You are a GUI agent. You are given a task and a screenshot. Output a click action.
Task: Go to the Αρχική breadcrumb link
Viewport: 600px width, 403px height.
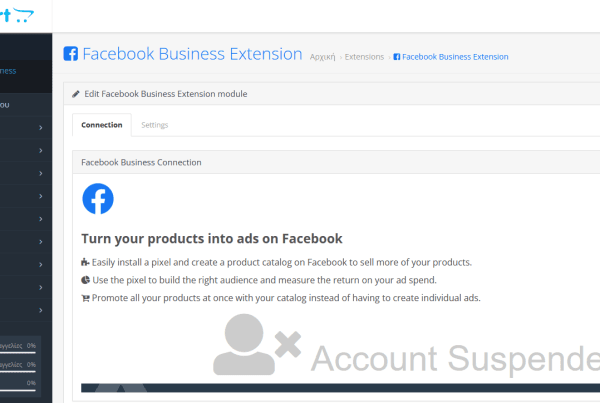coord(322,57)
